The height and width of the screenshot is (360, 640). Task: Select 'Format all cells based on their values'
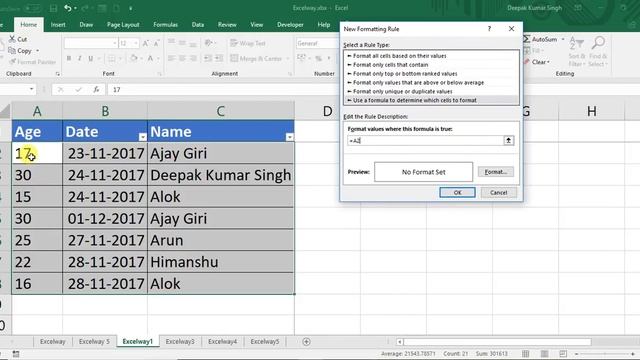coord(400,56)
